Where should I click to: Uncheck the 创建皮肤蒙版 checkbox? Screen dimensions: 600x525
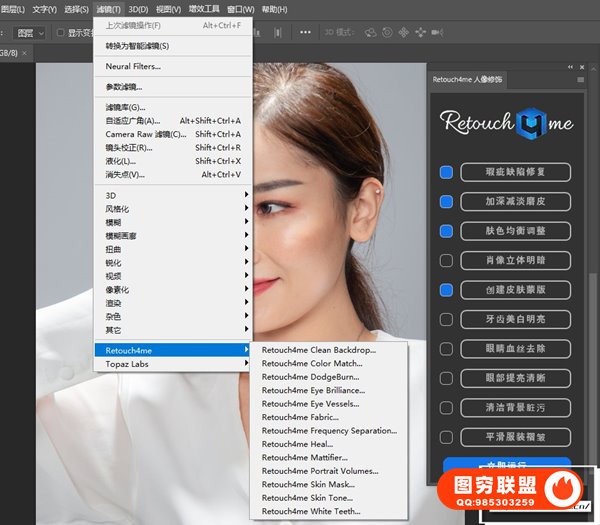446,290
